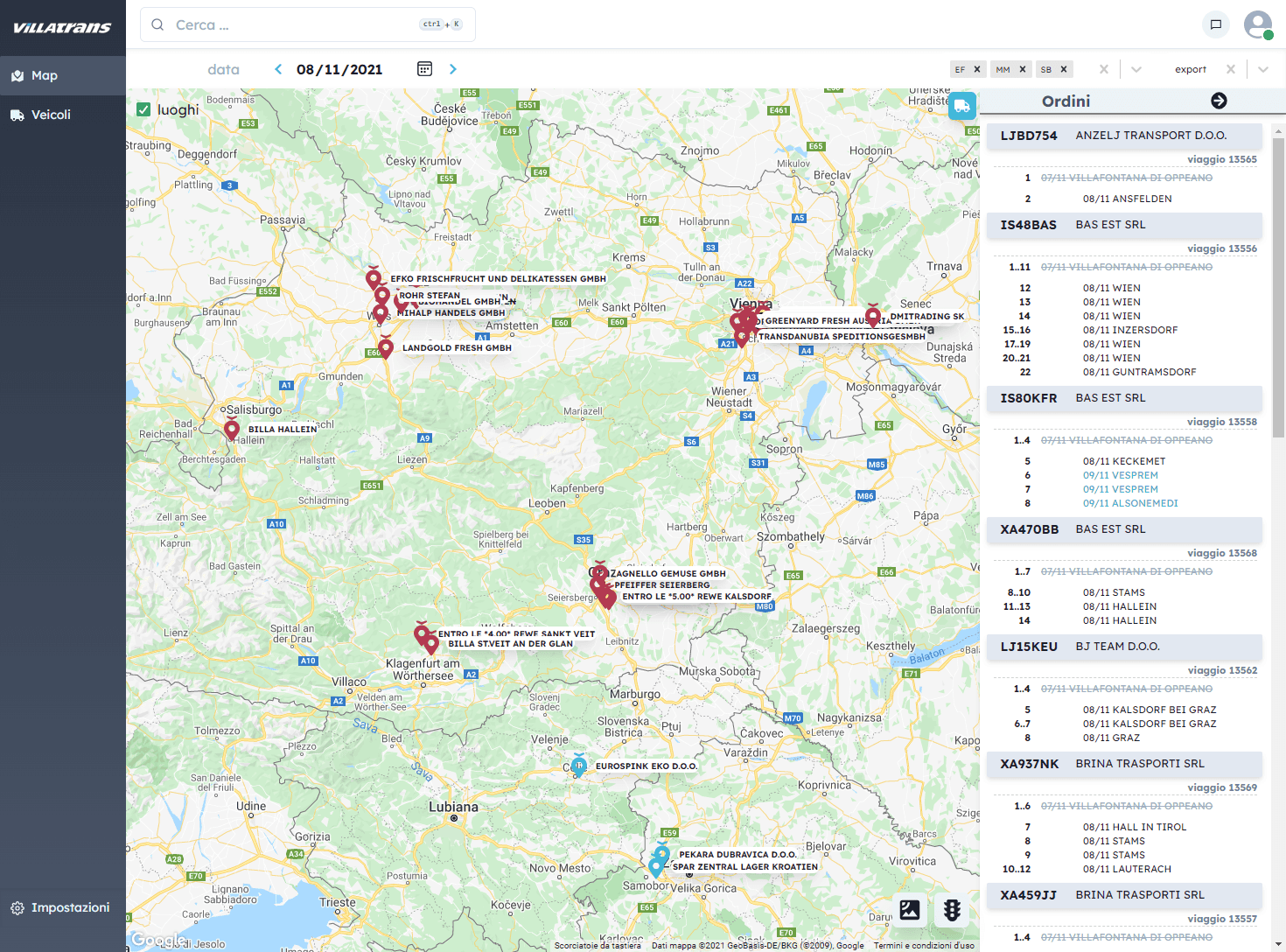Open viaggio 13565 link
The height and width of the screenshot is (952, 1286).
1222,159
